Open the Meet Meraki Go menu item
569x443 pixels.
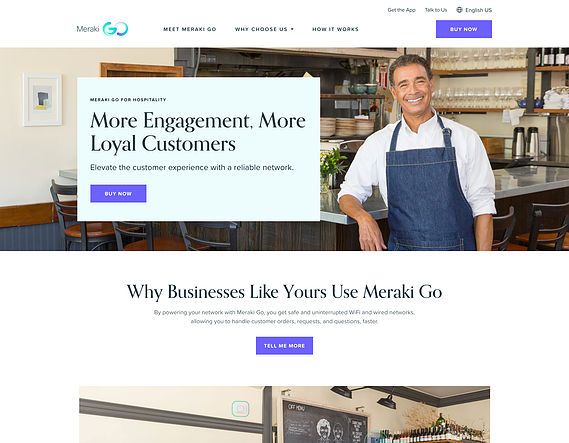[190, 29]
